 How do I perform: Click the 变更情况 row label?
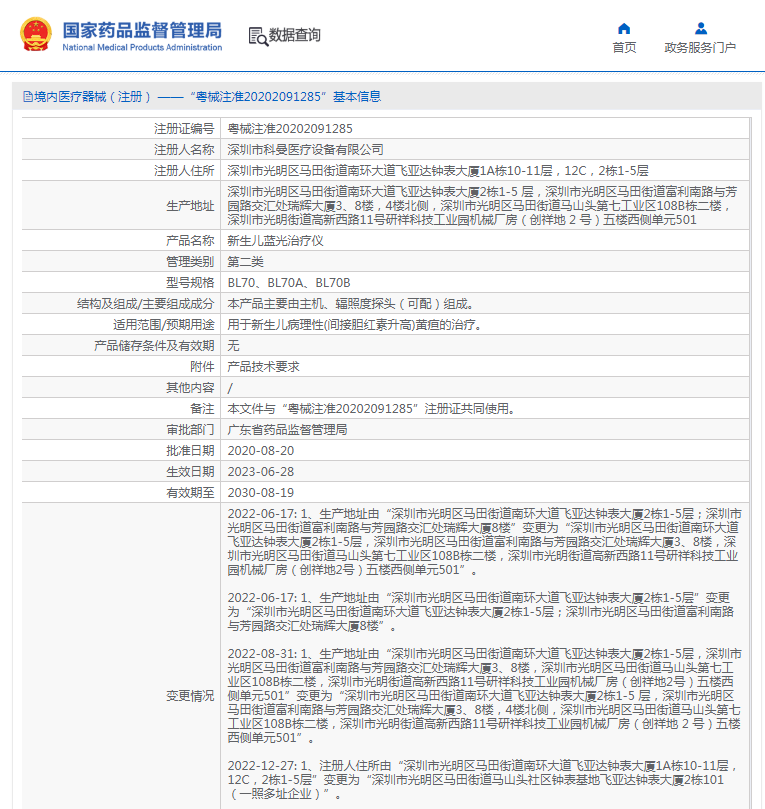190,696
